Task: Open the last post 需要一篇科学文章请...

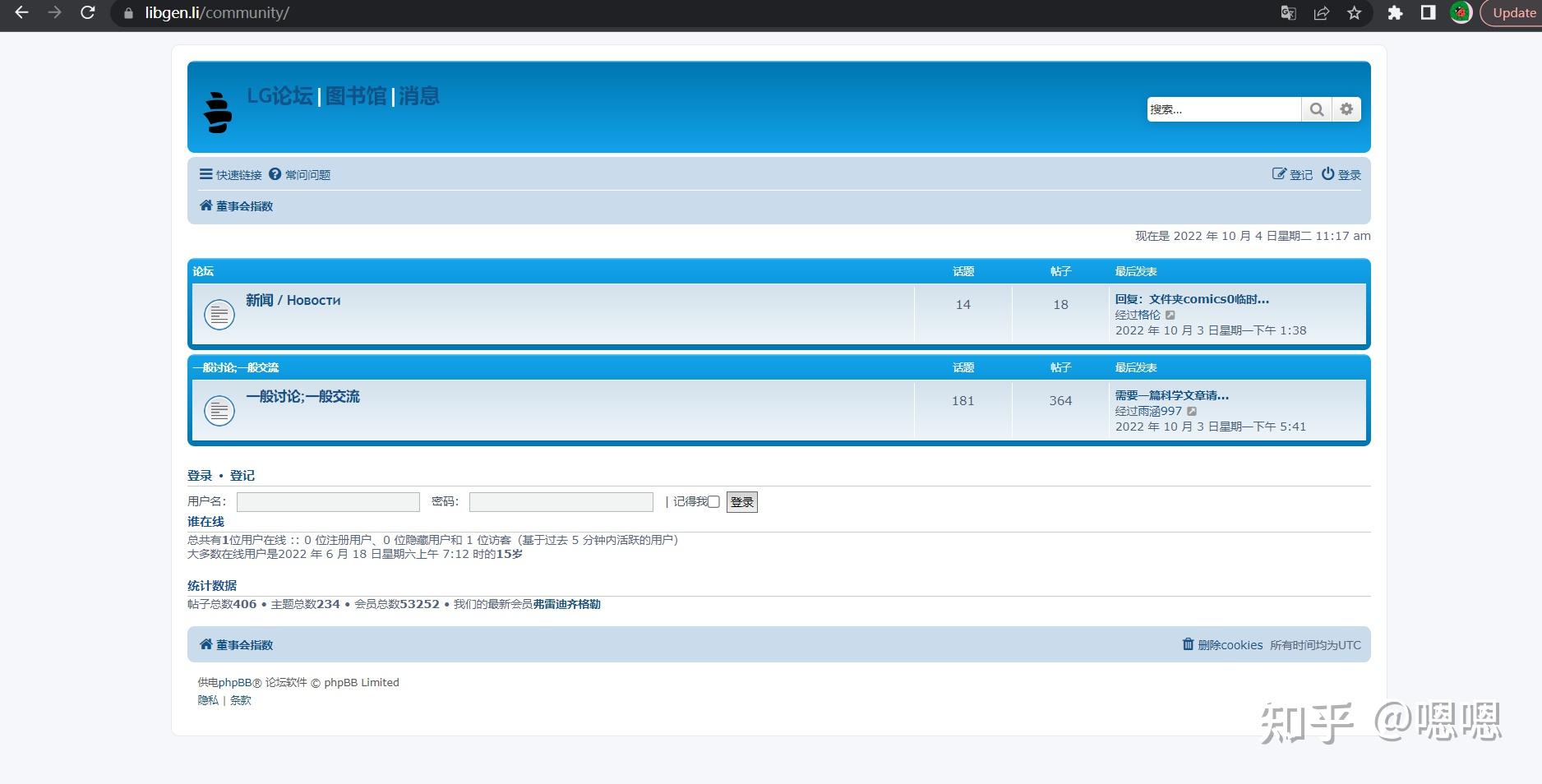Action: 1172,395
